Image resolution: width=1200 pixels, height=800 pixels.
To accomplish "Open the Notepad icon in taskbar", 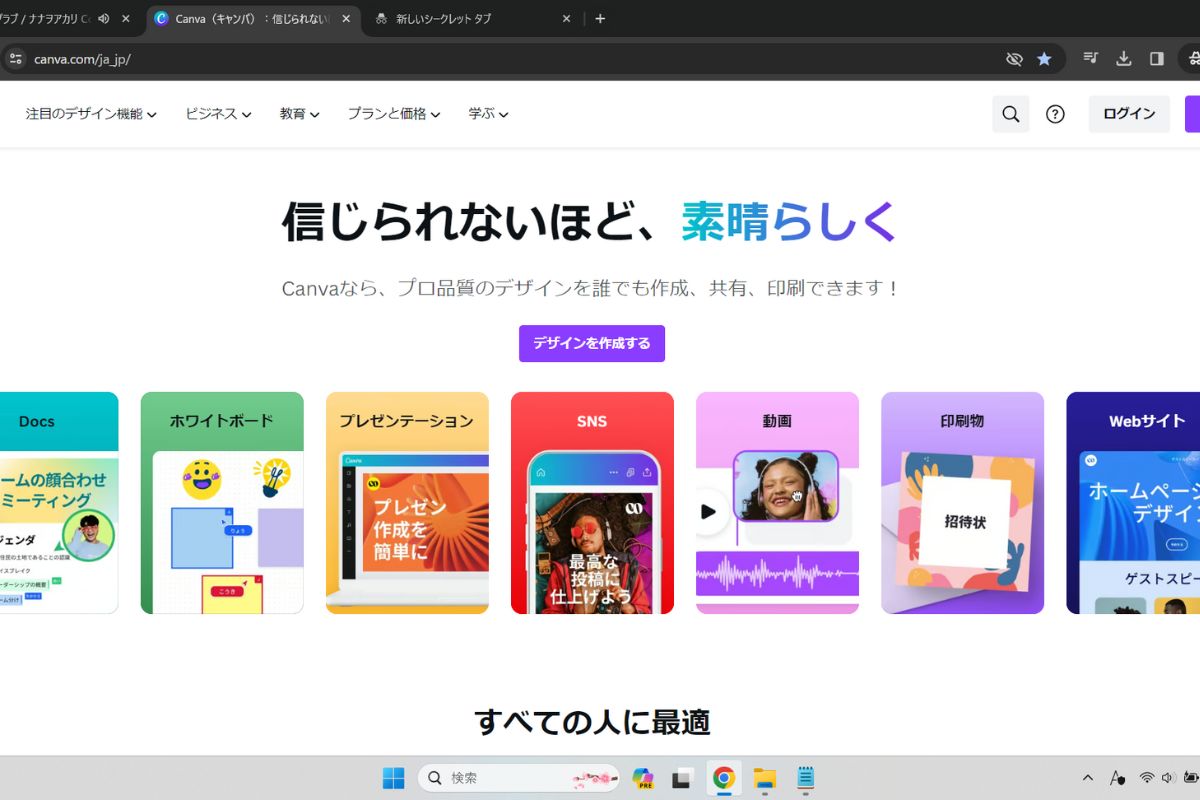I will (805, 778).
